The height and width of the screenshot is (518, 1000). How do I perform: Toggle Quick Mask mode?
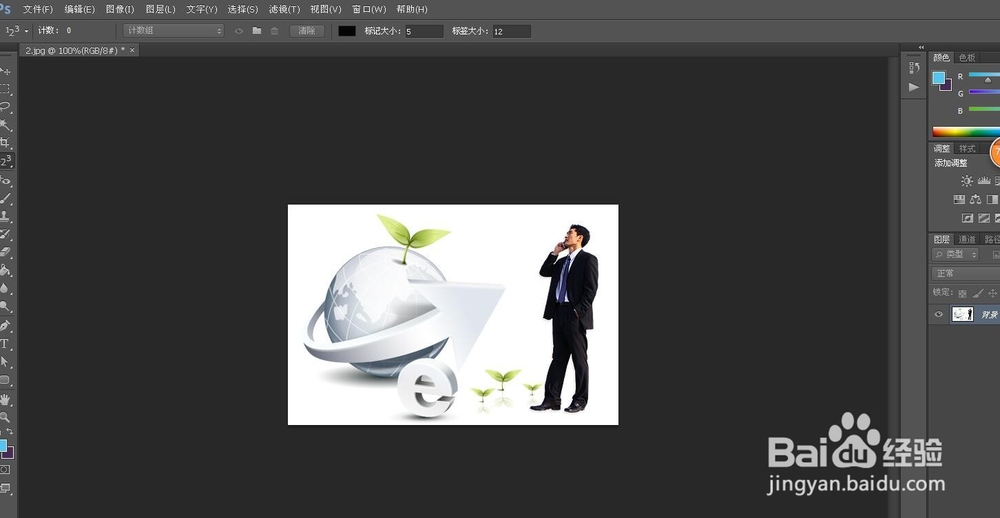pyautogui.click(x=5, y=470)
